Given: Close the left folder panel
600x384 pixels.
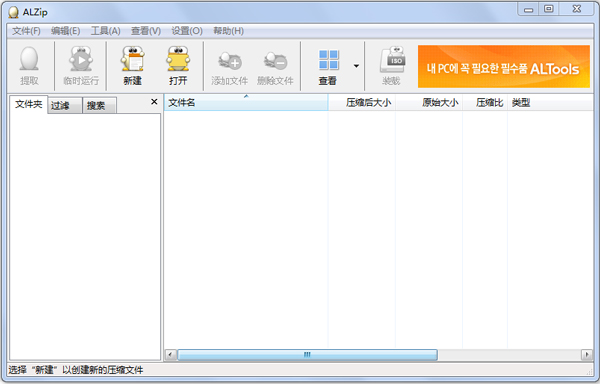Looking at the screenshot, I should coord(154,102).
